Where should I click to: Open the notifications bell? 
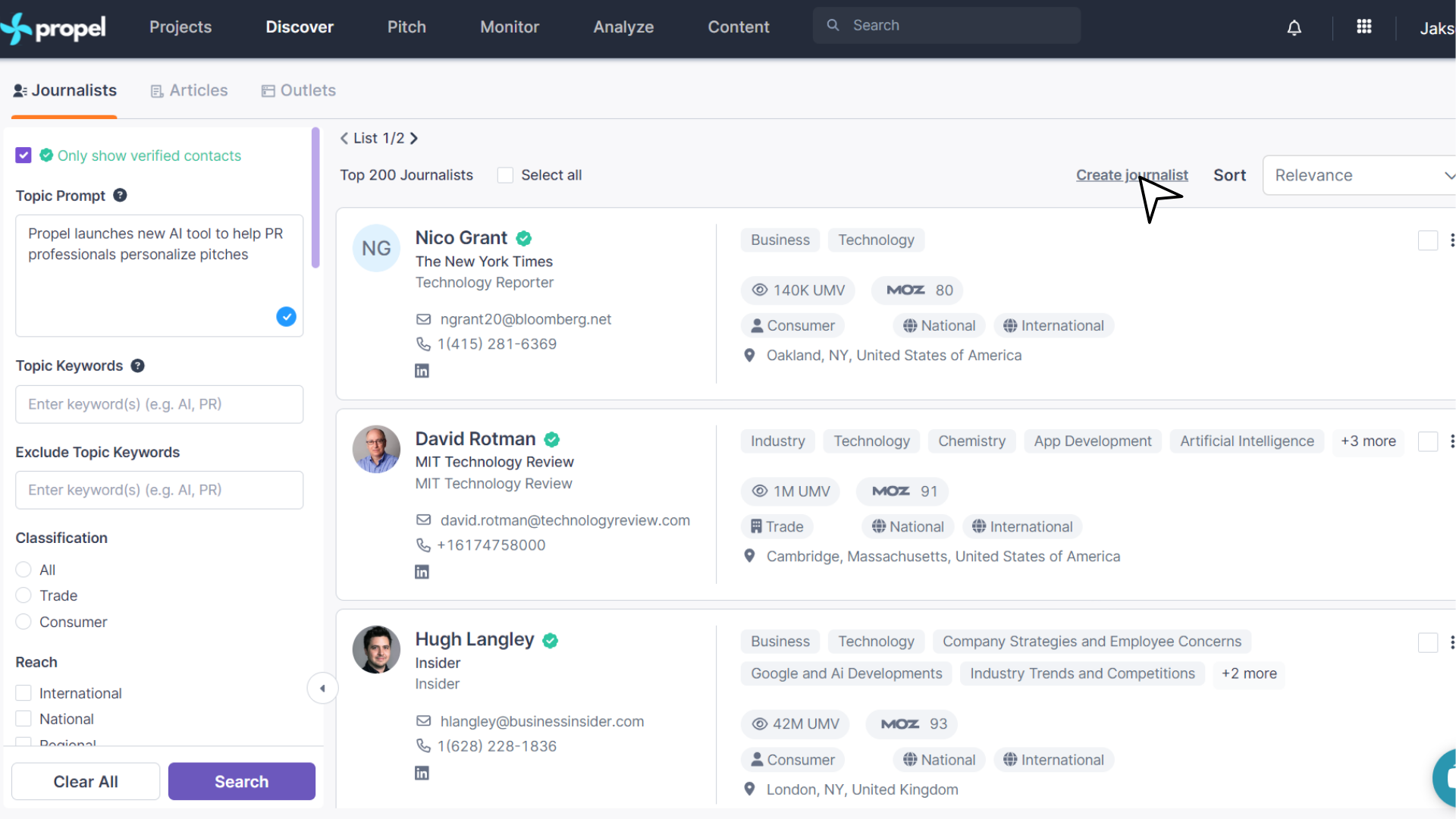click(x=1294, y=28)
